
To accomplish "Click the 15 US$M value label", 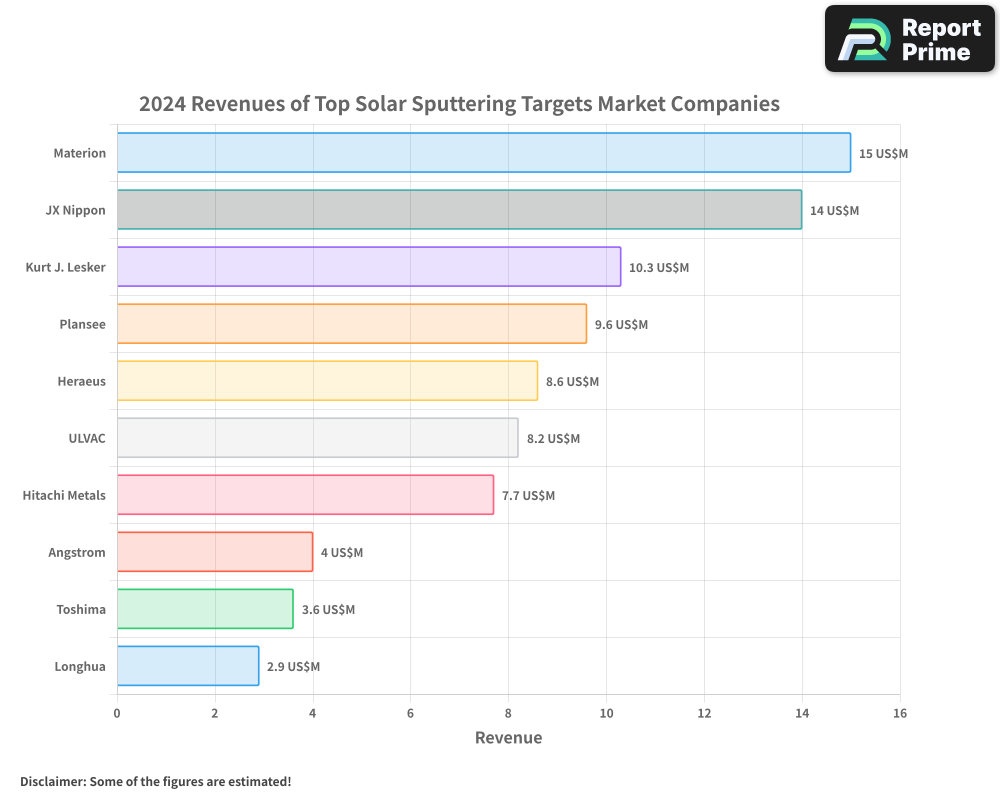I will pos(882,154).
